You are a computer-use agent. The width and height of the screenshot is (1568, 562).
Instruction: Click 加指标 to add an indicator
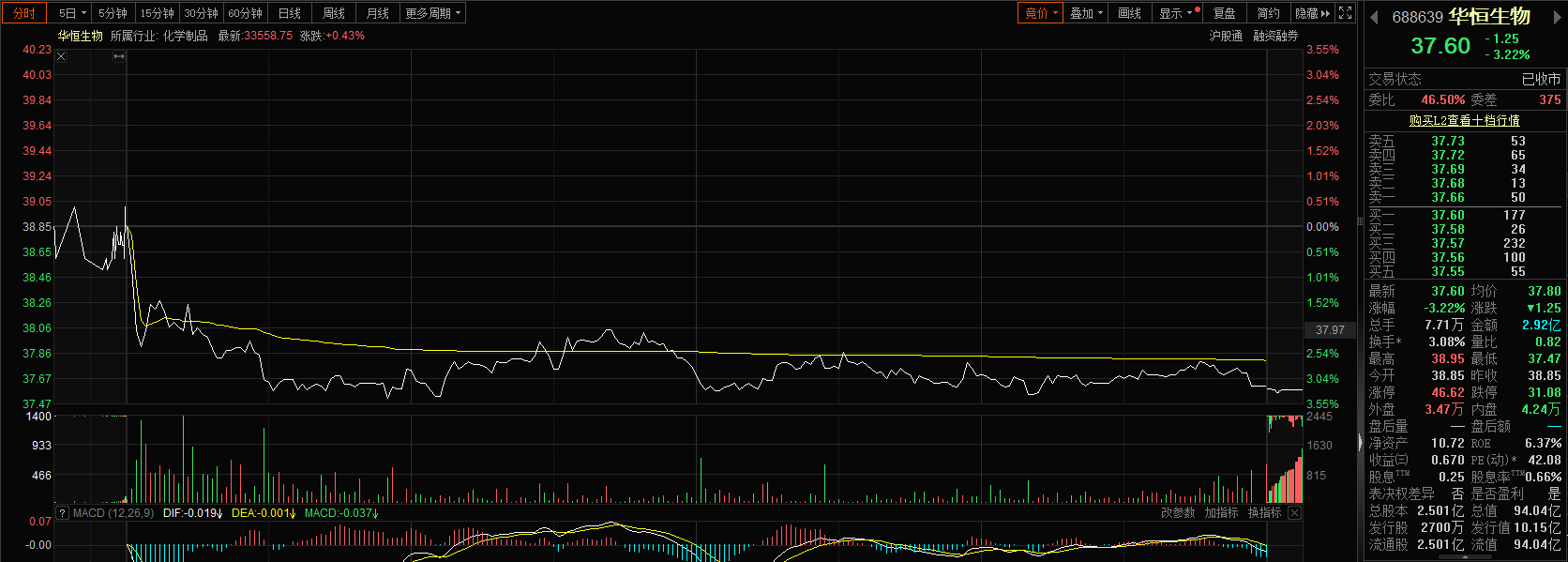click(1222, 513)
